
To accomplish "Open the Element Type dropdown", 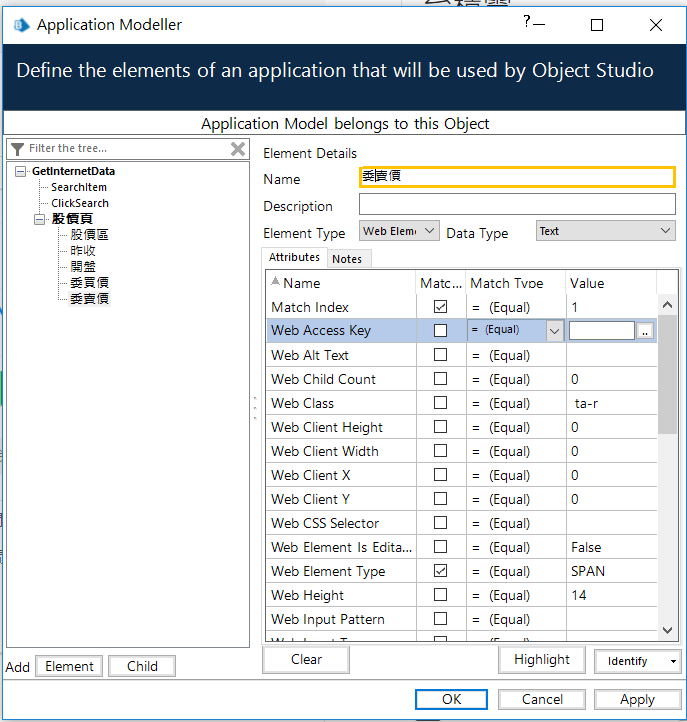I will 399,231.
